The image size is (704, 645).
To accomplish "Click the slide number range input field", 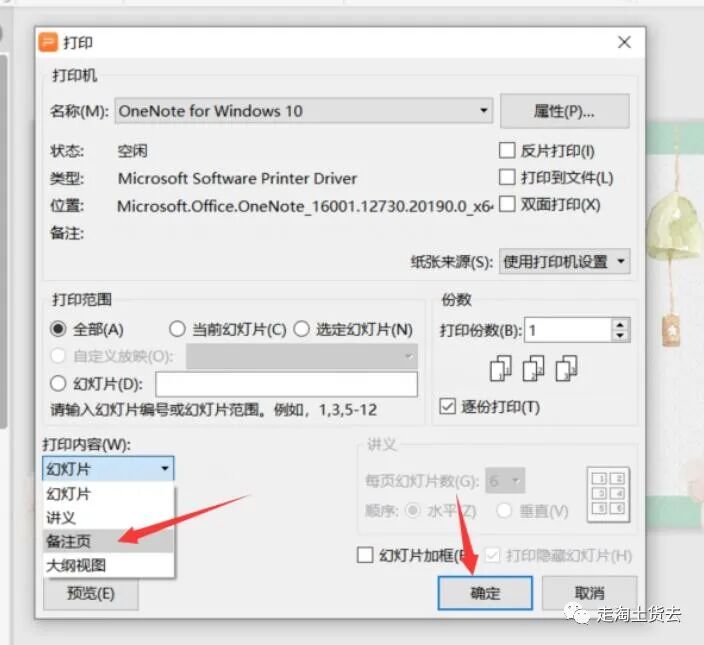I will click(x=286, y=384).
